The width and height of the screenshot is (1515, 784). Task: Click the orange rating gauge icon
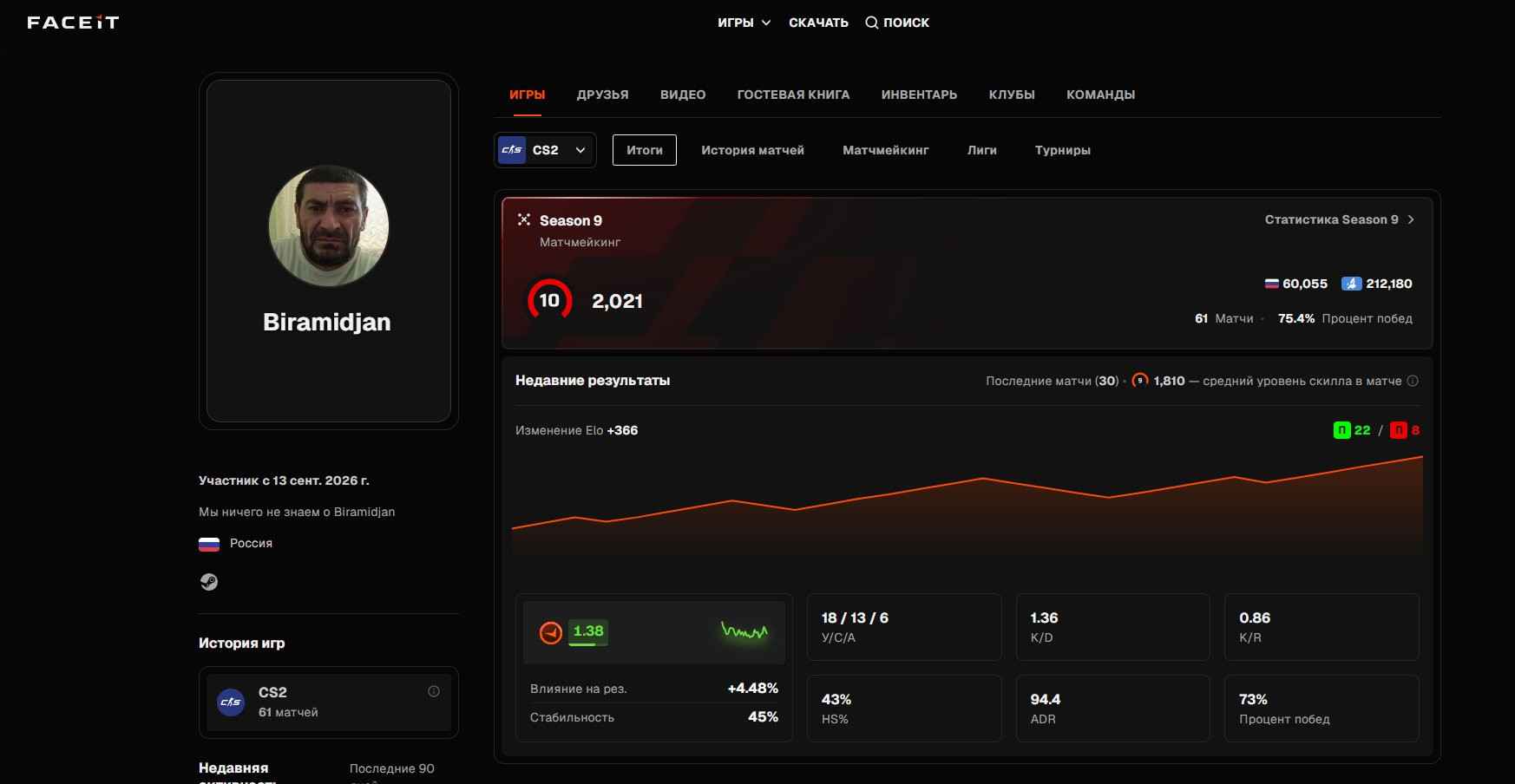point(551,632)
